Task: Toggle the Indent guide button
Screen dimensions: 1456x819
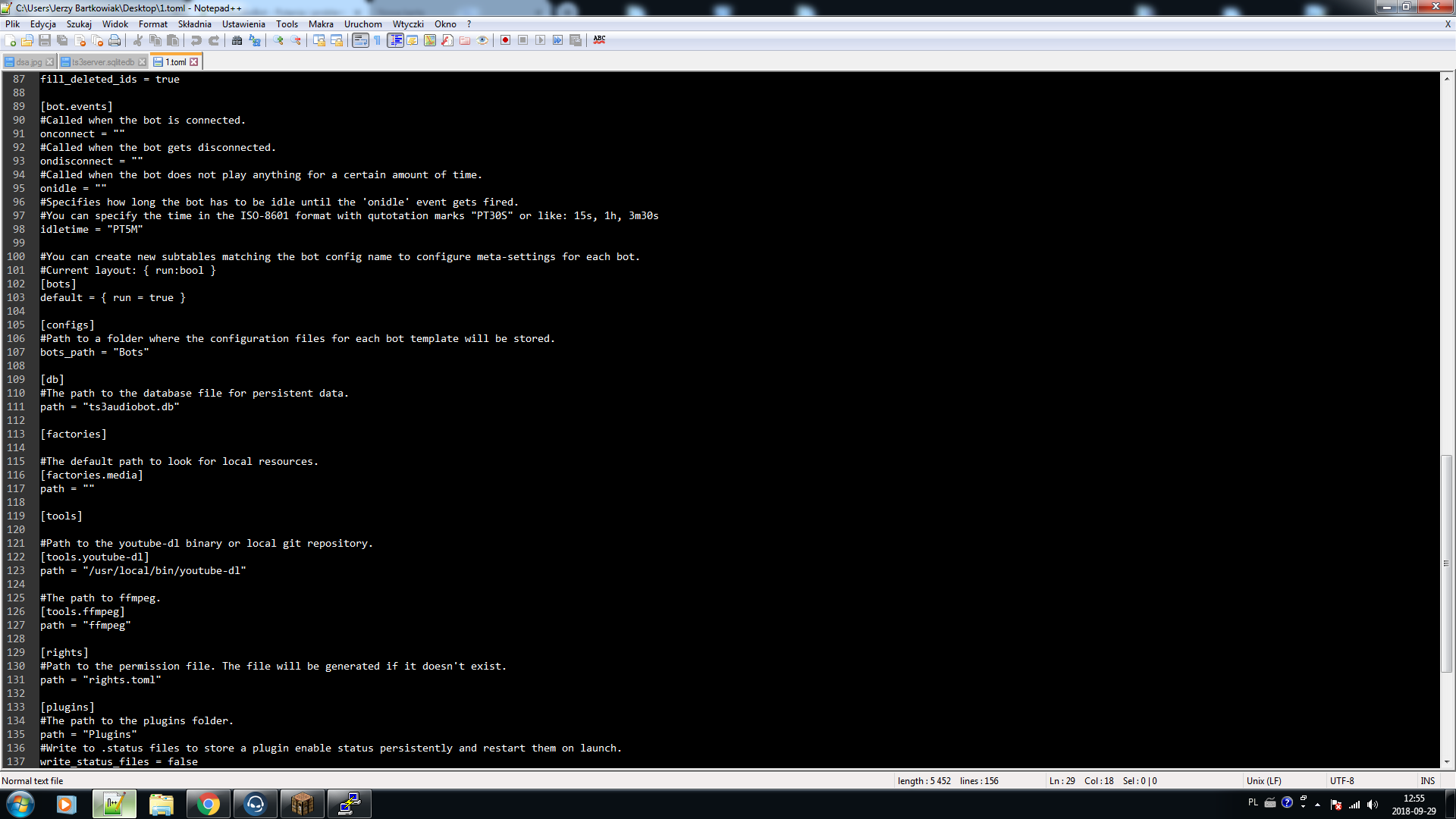Action: tap(395, 40)
